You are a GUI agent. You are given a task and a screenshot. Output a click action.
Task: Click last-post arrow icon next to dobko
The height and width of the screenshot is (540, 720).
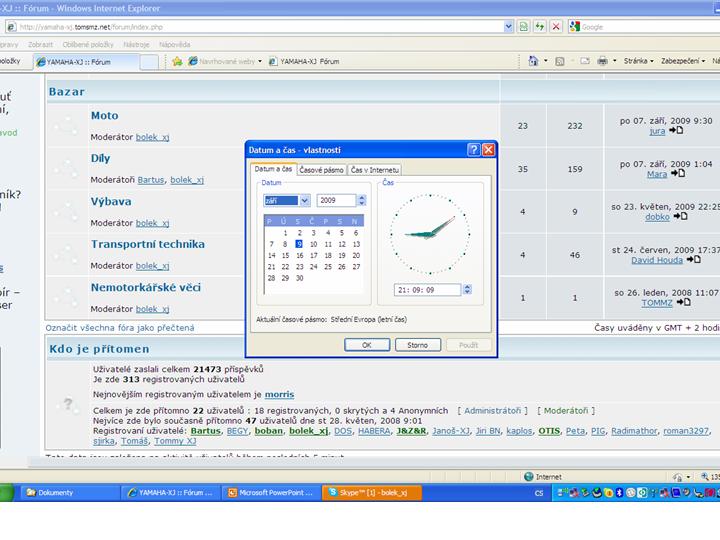(x=682, y=216)
